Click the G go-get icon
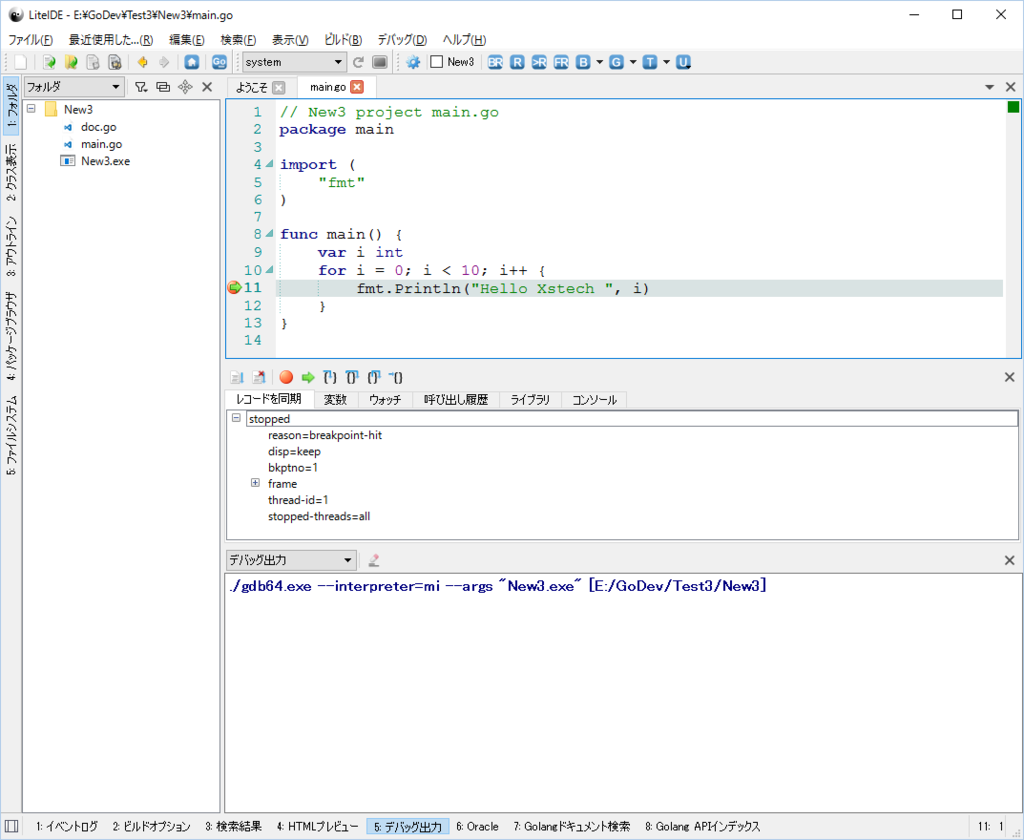Image resolution: width=1024 pixels, height=840 pixels. pos(616,62)
